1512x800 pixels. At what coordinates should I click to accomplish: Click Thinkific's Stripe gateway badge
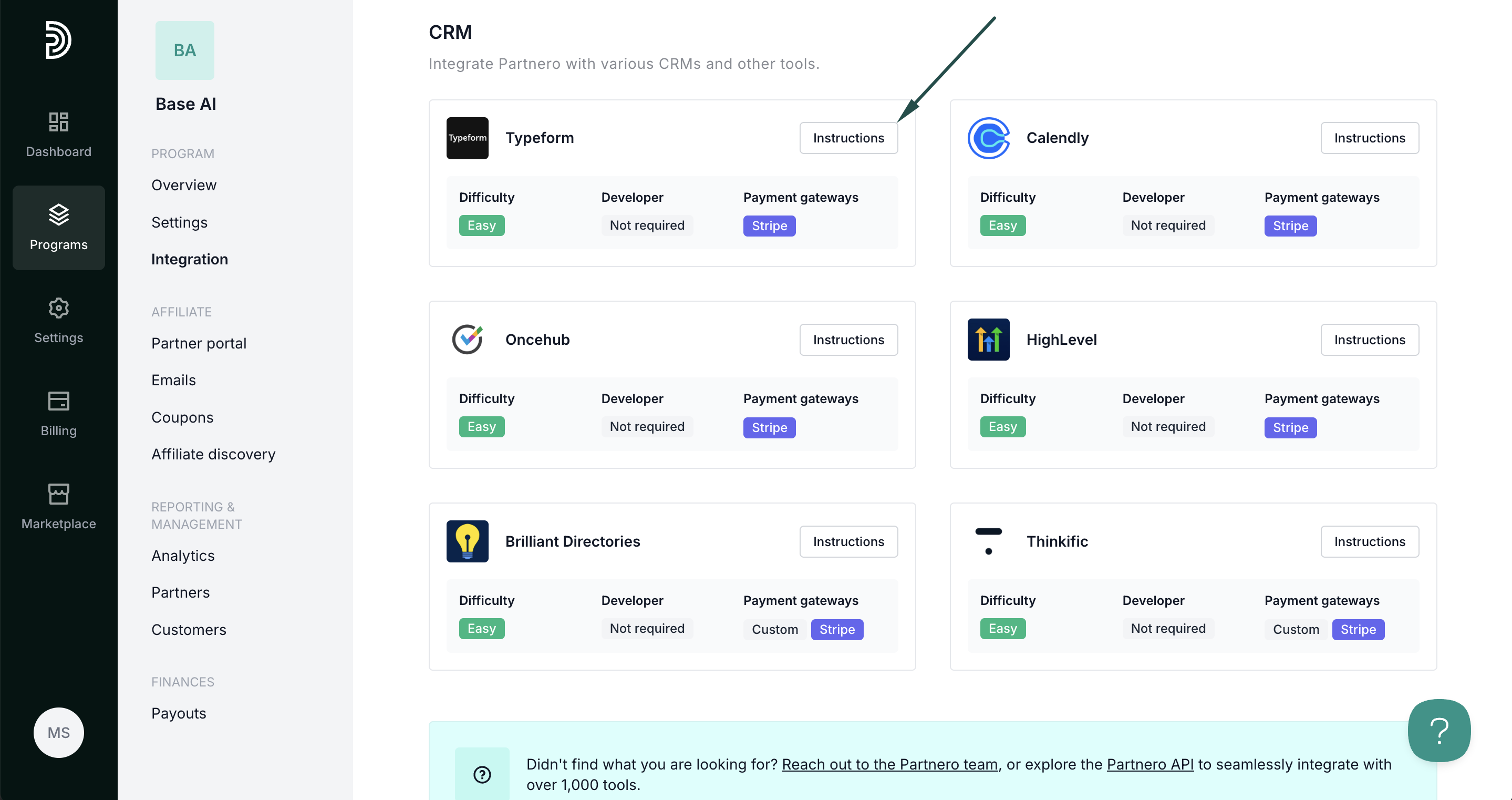(1358, 629)
